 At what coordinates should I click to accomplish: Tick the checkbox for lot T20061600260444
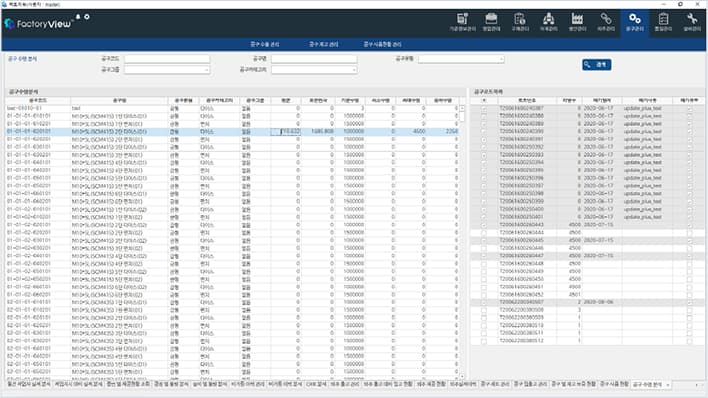click(484, 233)
